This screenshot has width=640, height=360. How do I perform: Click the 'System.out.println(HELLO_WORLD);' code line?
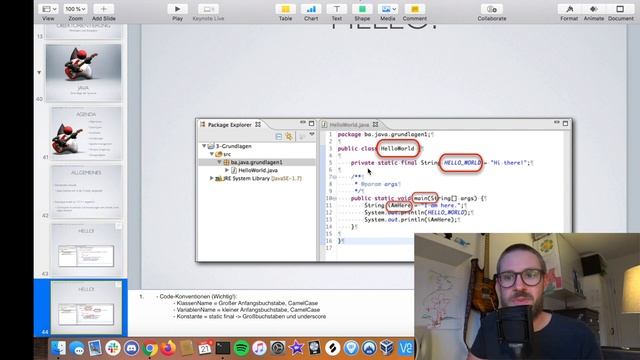419,213
